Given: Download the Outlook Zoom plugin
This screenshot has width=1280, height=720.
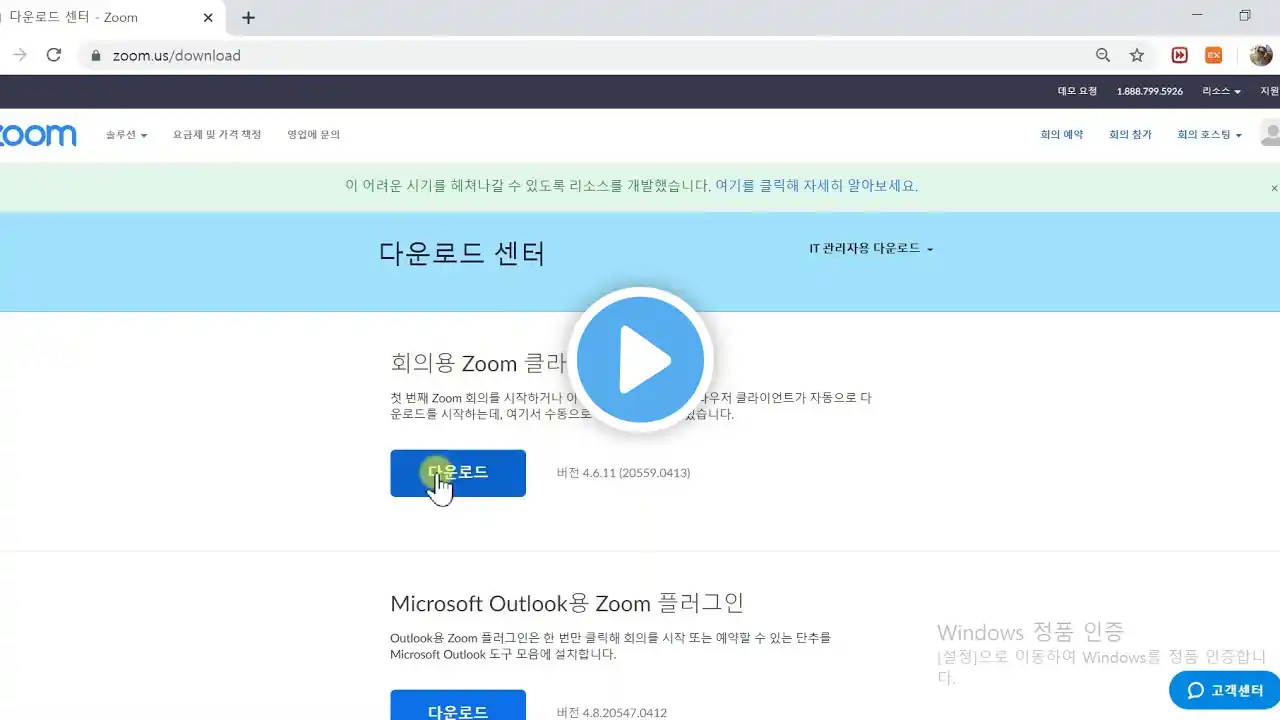Looking at the screenshot, I should 458,705.
